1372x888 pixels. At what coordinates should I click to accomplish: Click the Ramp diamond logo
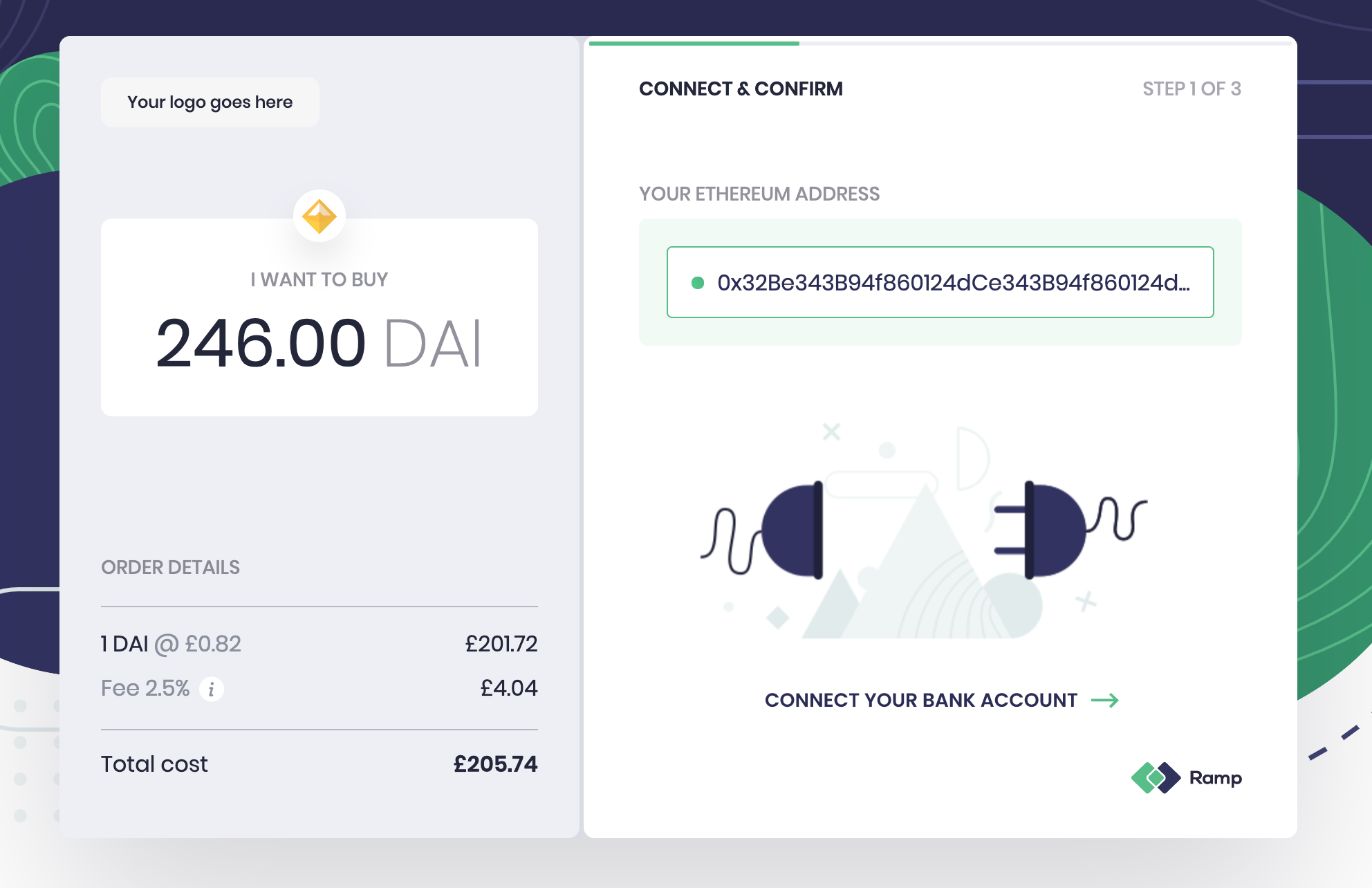[x=1156, y=778]
